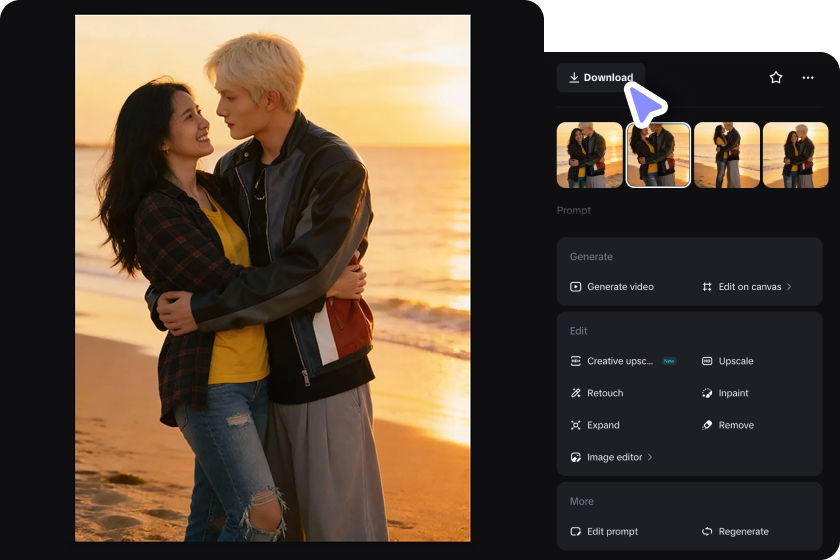This screenshot has width=840, height=560.
Task: Click the Edit section heading
Action: point(578,331)
